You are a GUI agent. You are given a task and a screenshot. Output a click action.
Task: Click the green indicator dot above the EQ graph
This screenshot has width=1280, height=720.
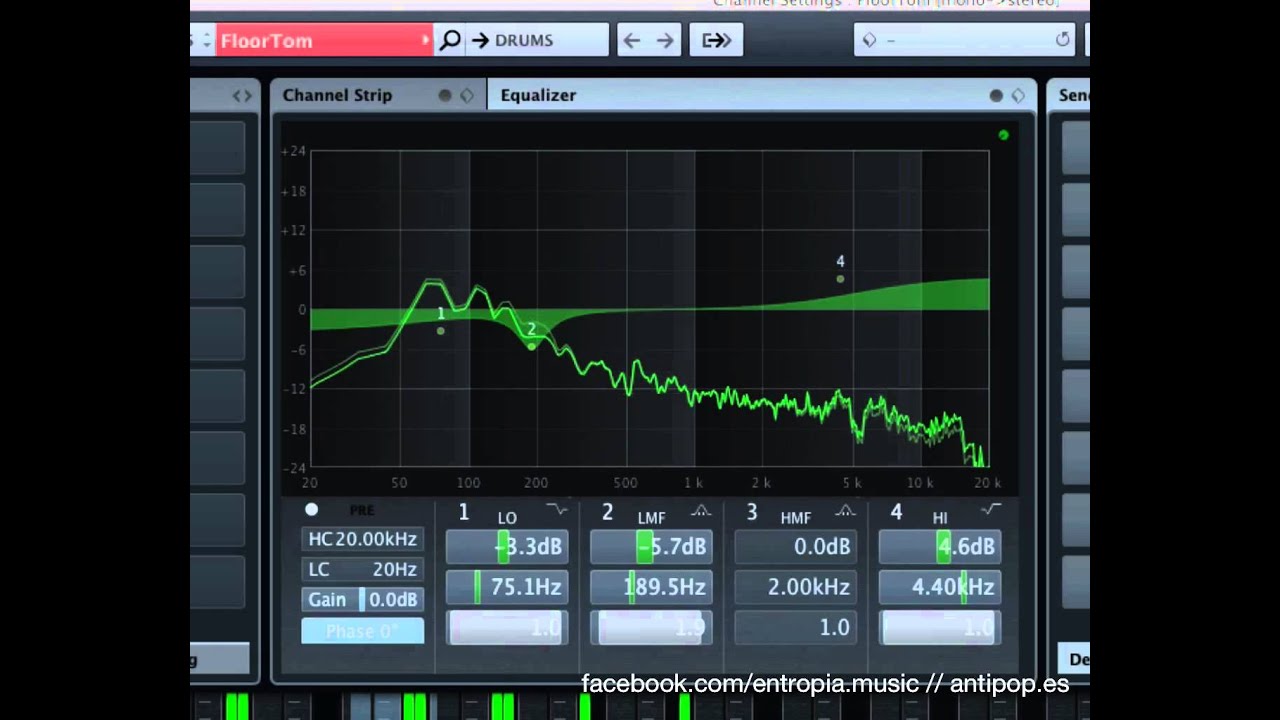[x=1003, y=135]
